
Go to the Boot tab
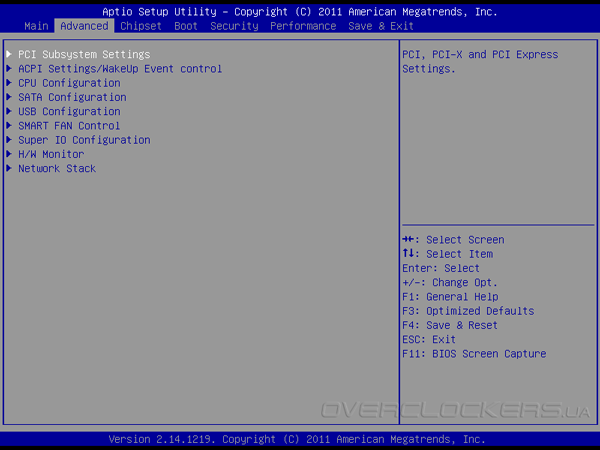186,26
